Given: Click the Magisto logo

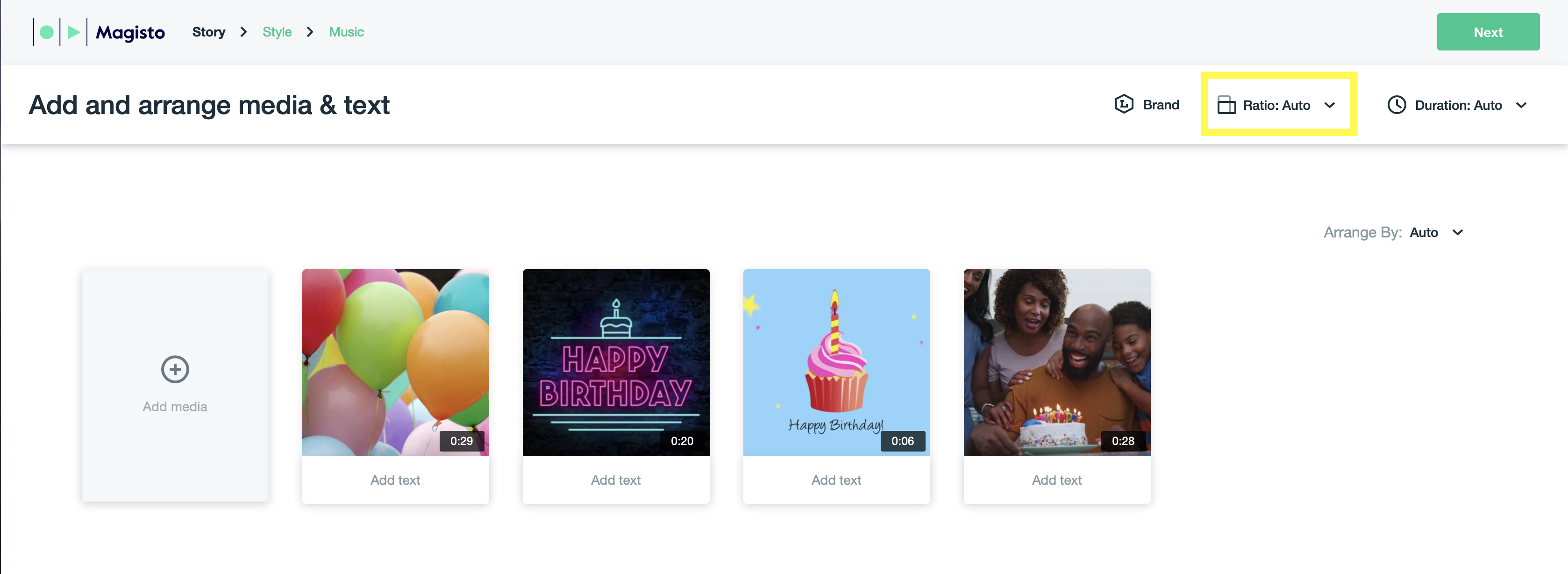Looking at the screenshot, I should pos(99,32).
